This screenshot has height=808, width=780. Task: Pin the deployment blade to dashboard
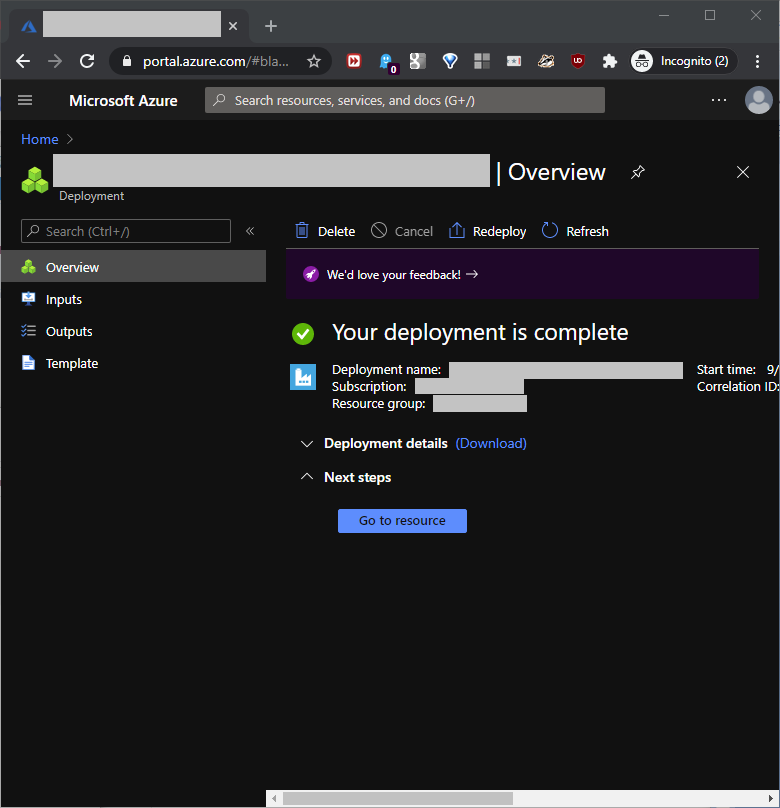pos(638,172)
